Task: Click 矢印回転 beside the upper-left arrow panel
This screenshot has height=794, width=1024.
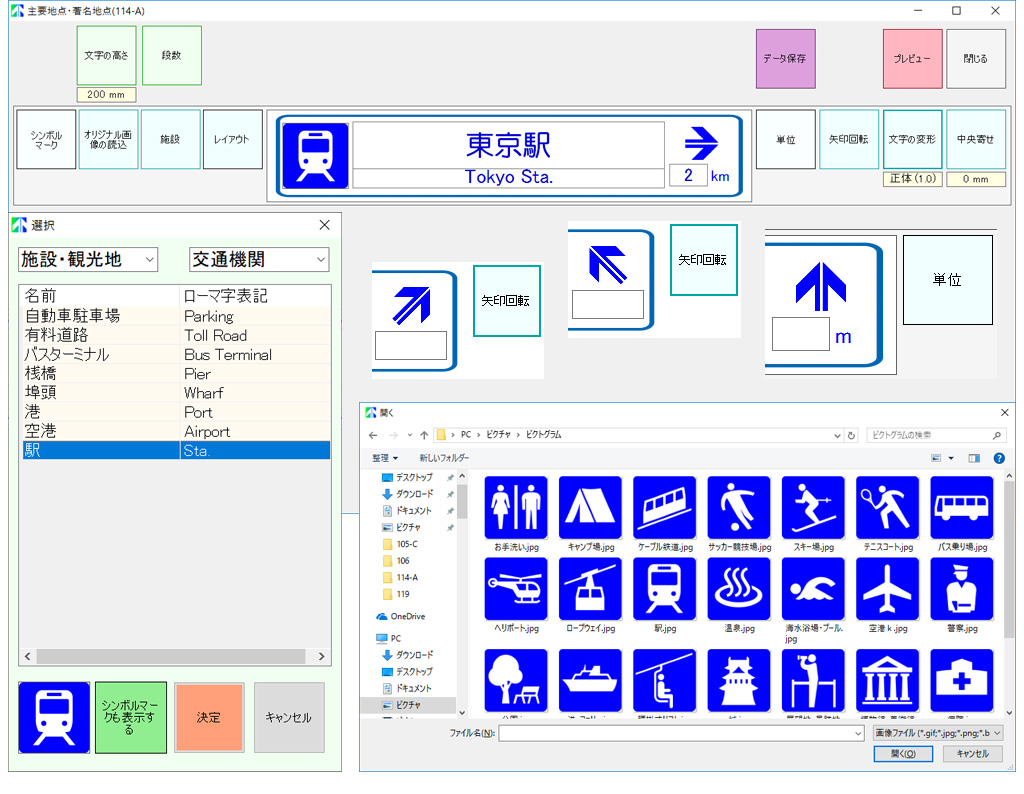Action: (703, 260)
